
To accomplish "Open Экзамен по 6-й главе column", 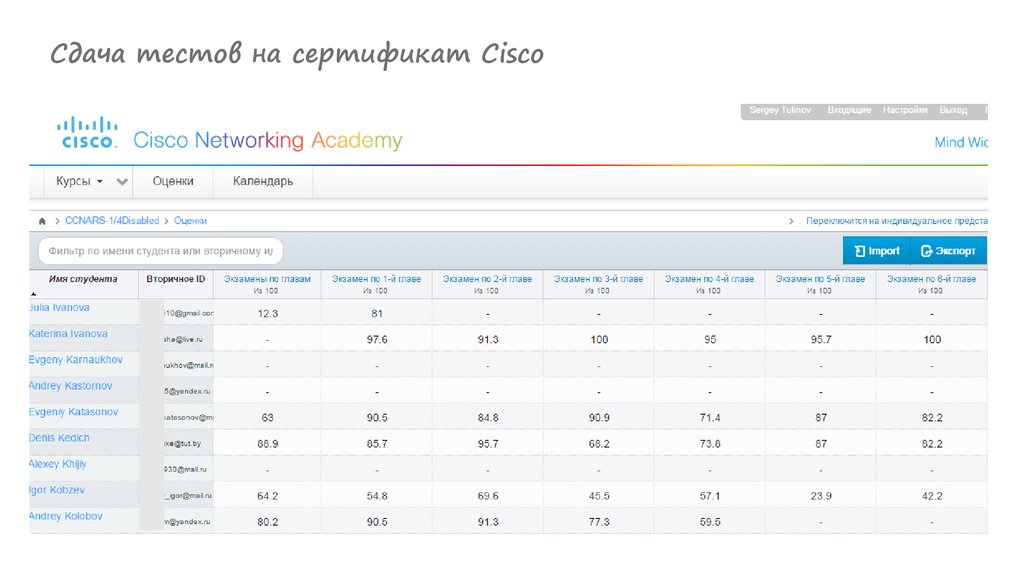I will 931,279.
